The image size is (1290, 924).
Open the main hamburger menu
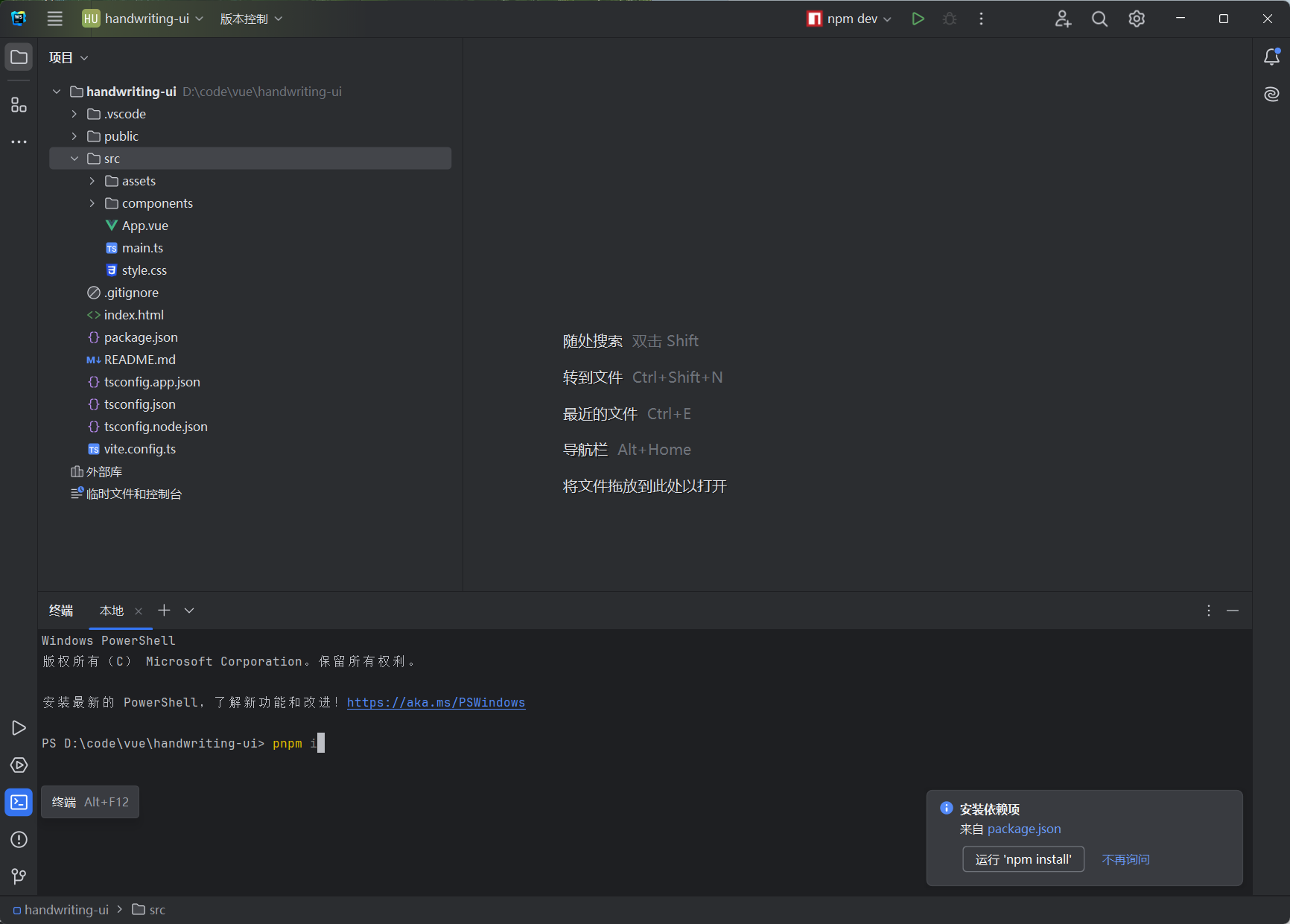coord(55,19)
